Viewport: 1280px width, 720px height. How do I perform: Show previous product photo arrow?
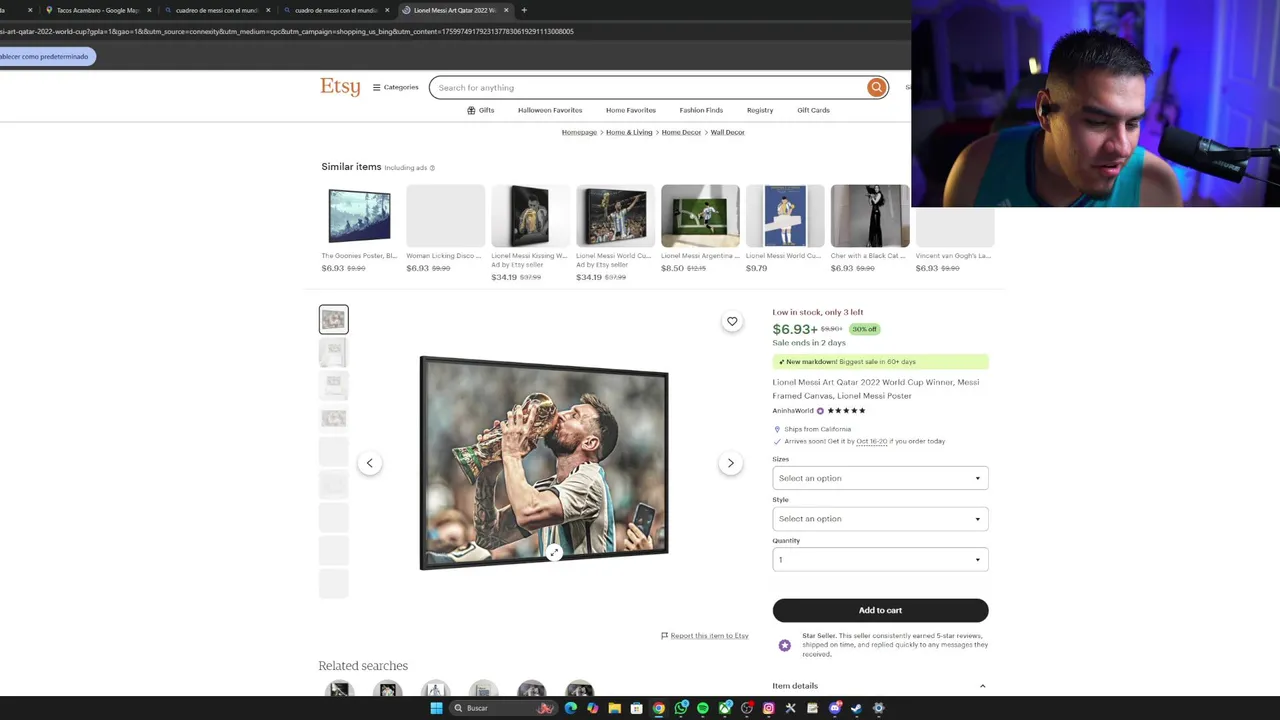click(x=369, y=463)
